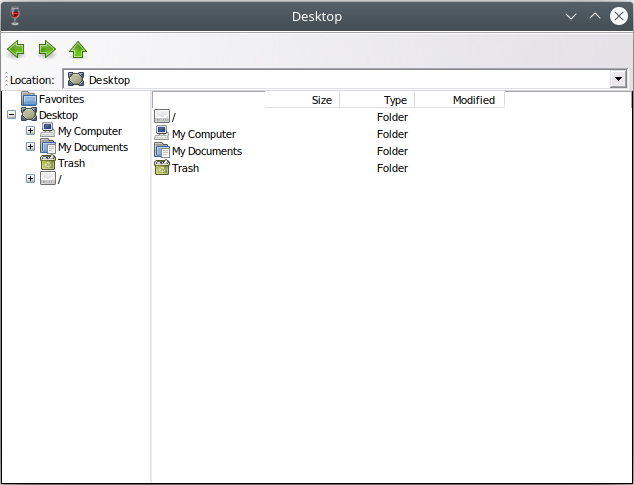Click the Wine glass icon in title bar

click(x=15, y=16)
